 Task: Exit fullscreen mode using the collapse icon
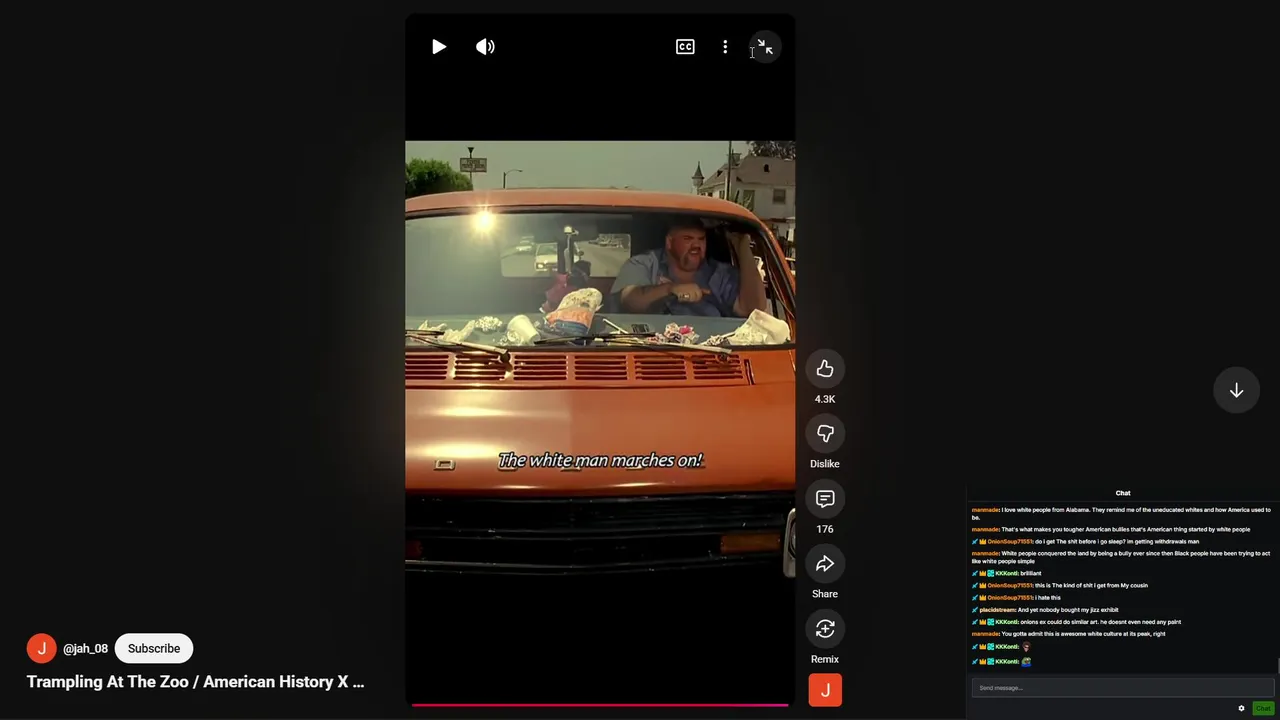tap(765, 47)
